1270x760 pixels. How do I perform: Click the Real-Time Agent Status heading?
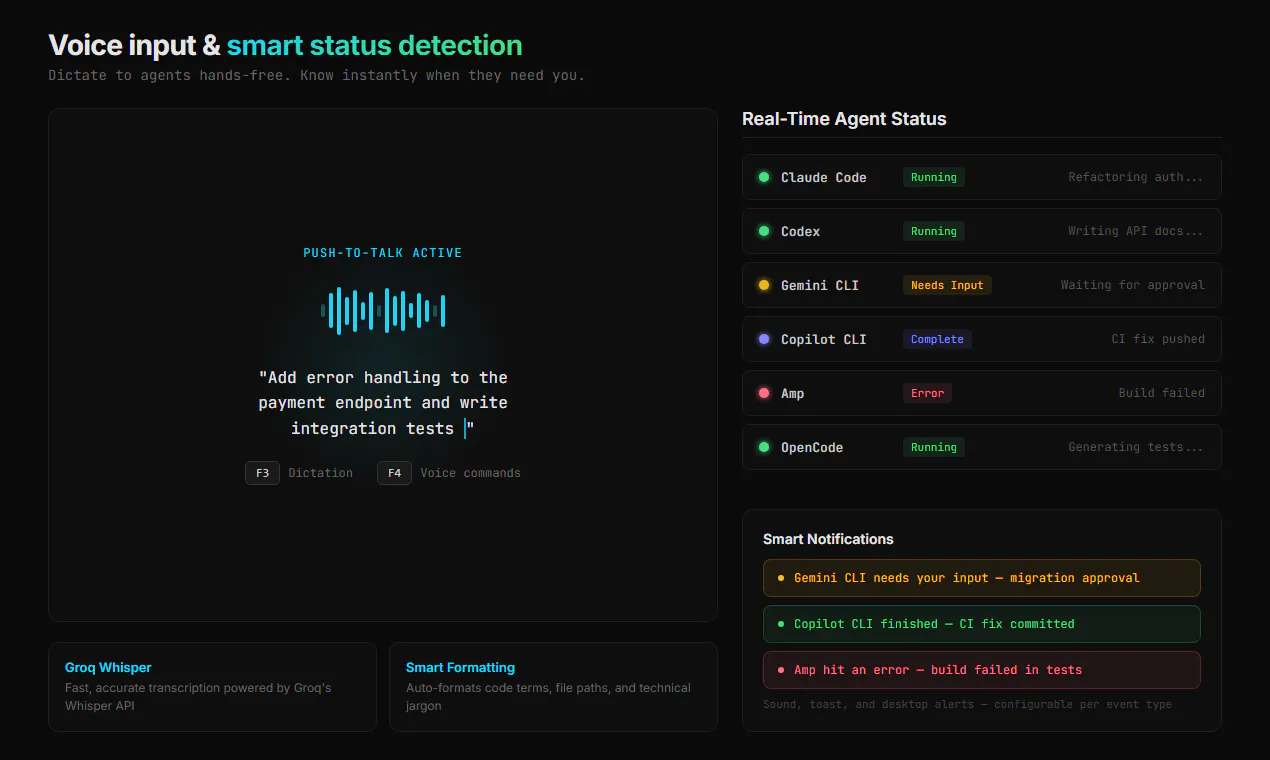pyautogui.click(x=844, y=119)
